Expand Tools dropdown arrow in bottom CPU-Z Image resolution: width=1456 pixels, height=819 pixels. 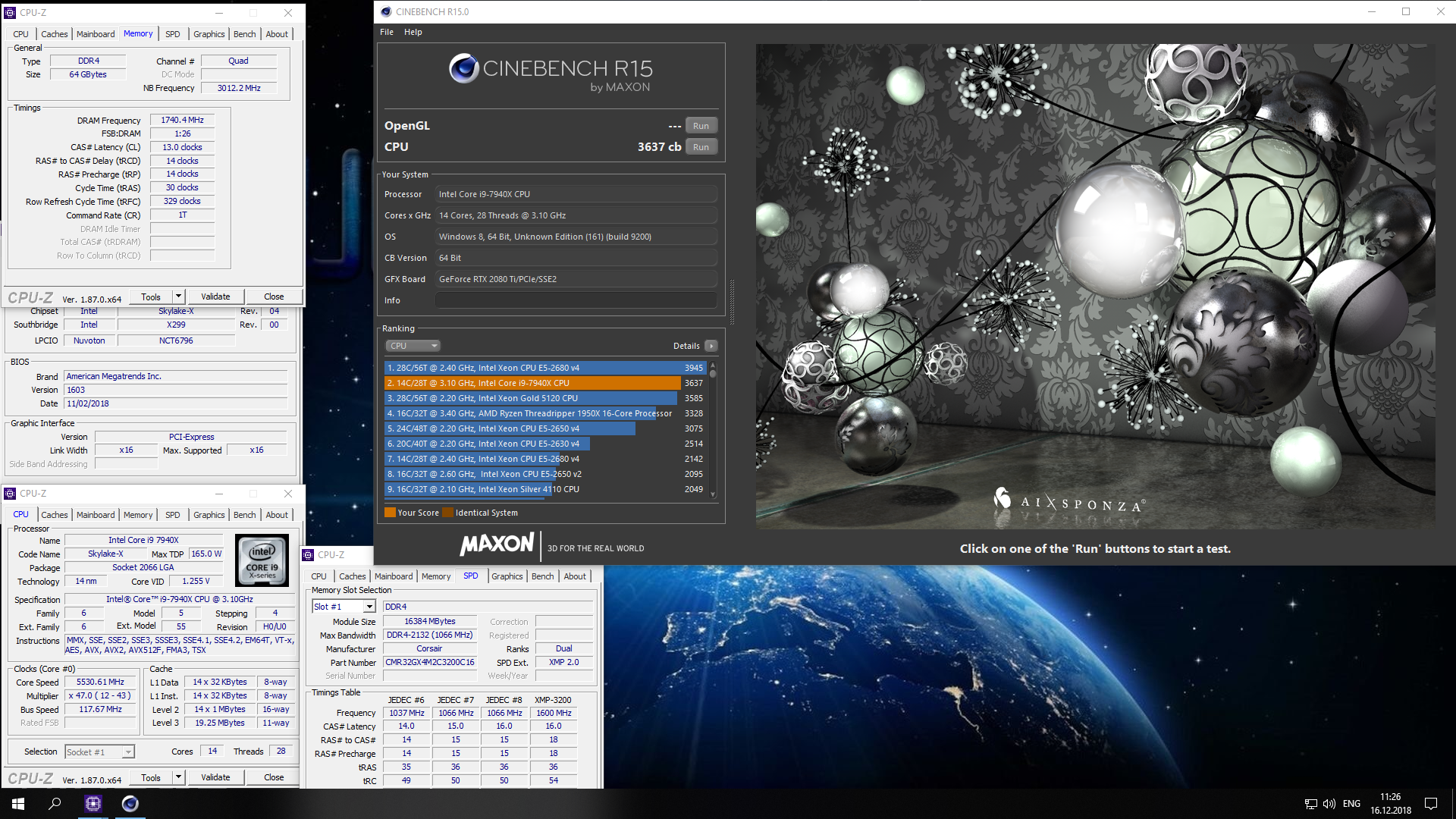pos(179,778)
